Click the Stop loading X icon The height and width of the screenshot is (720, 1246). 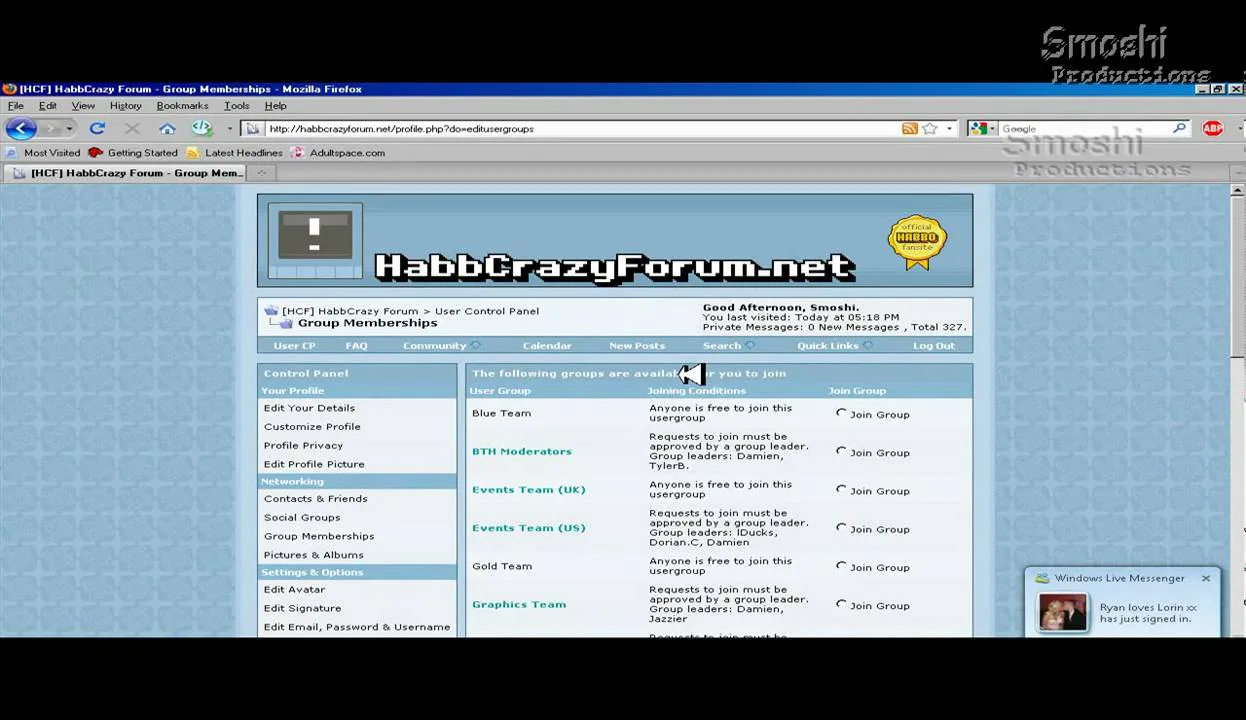pos(132,128)
